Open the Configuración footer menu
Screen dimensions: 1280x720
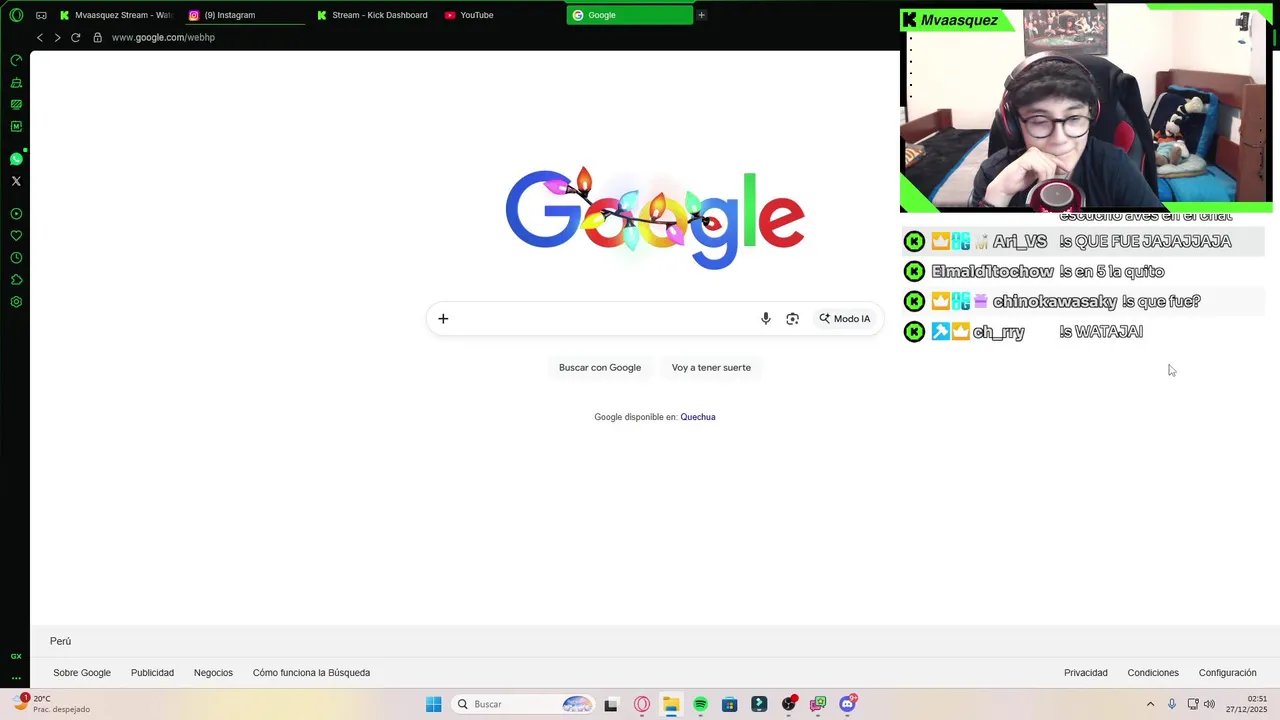[x=1228, y=673]
